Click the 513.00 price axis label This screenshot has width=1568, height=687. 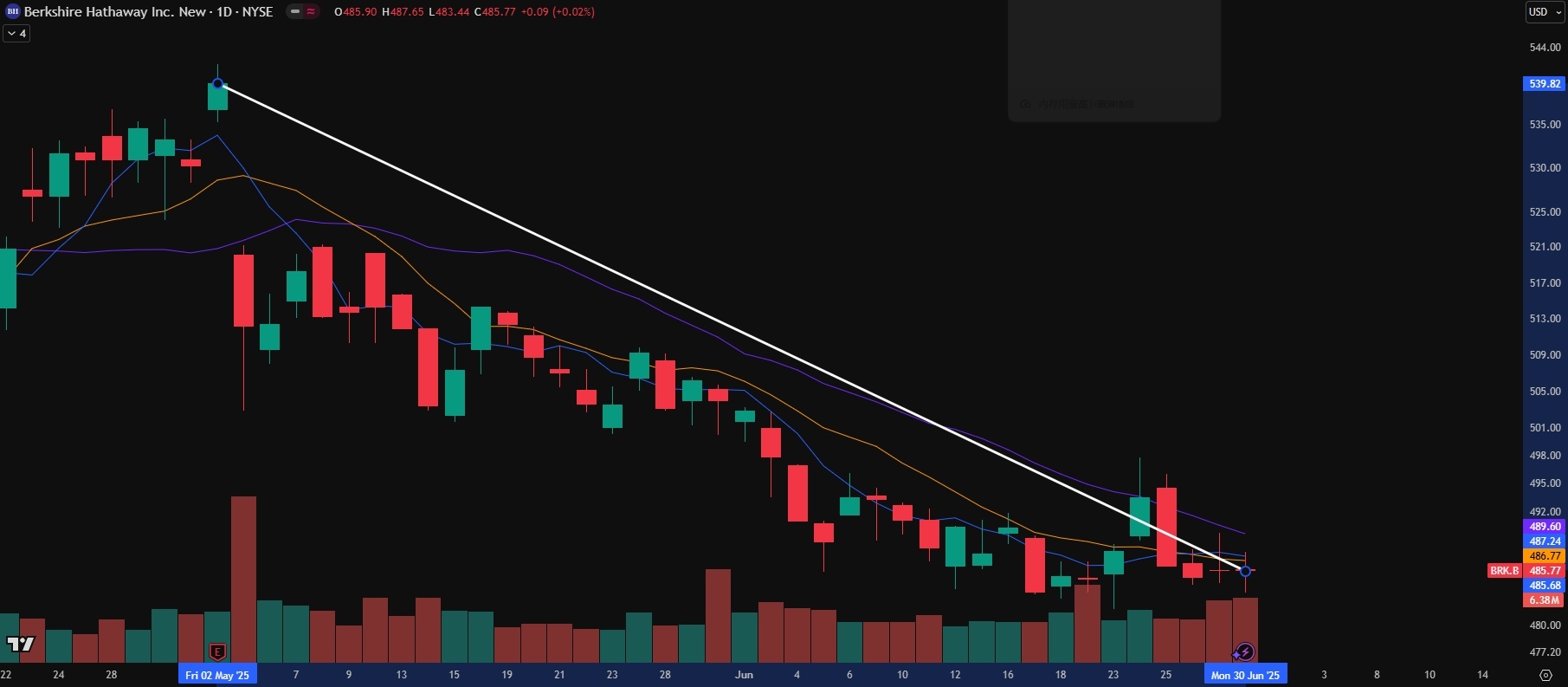tap(1545, 319)
